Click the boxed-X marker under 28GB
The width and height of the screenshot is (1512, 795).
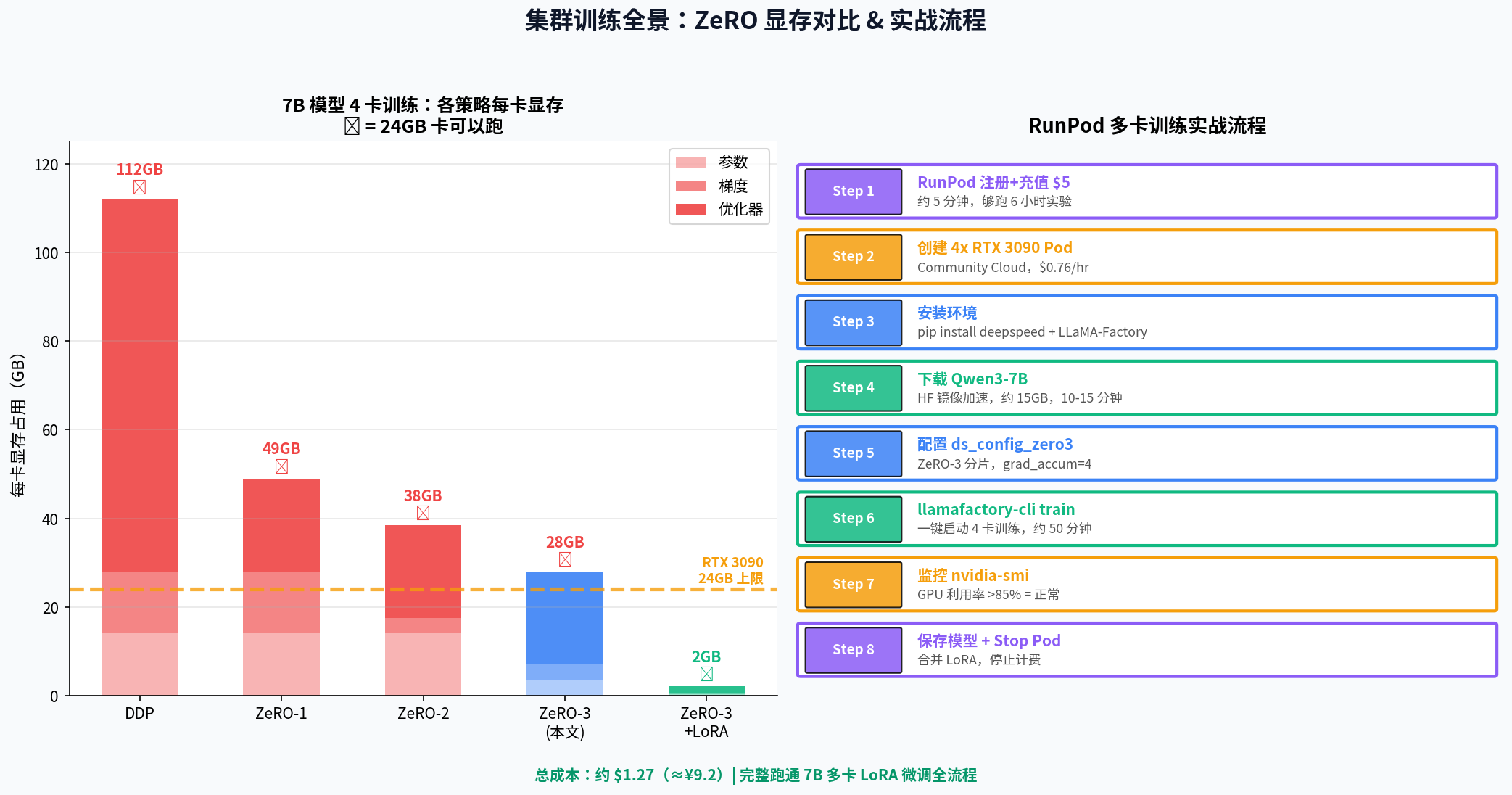coord(565,559)
